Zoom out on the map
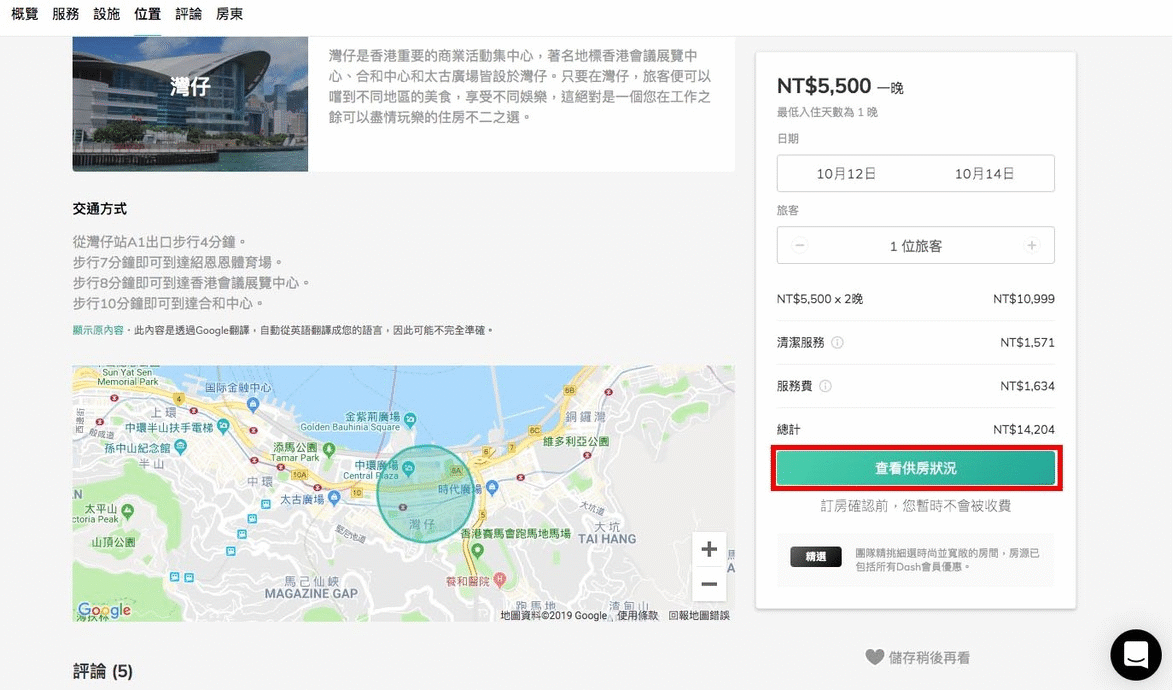1173x690 pixels. 709,584
